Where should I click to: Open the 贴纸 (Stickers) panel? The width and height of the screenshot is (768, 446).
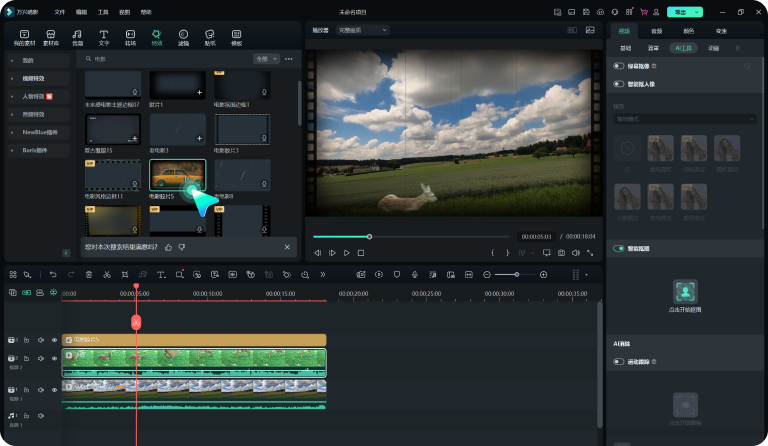click(x=210, y=38)
